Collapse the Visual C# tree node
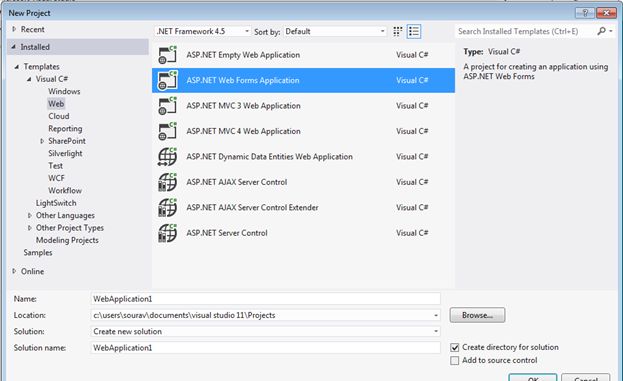The image size is (623, 381). point(29,79)
